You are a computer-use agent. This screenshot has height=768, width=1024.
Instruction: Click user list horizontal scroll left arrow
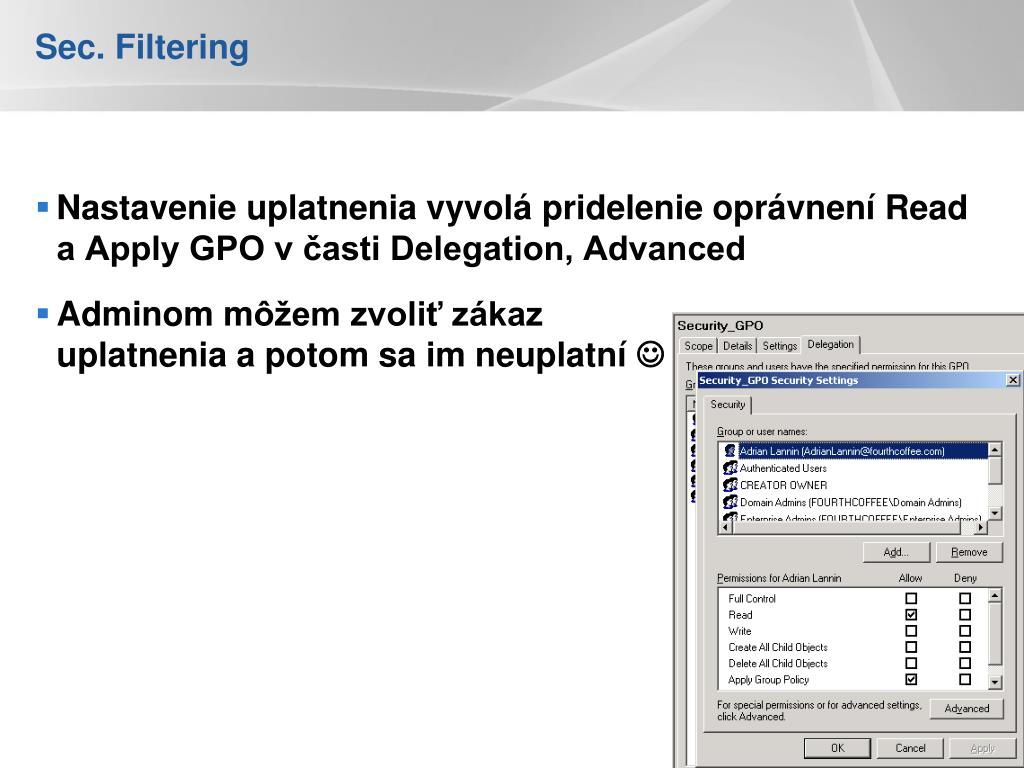725,527
